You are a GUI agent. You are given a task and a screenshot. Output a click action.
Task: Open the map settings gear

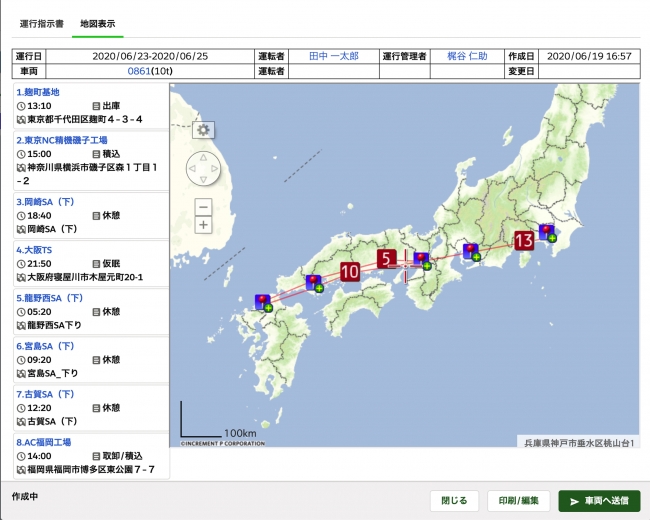pos(204,129)
